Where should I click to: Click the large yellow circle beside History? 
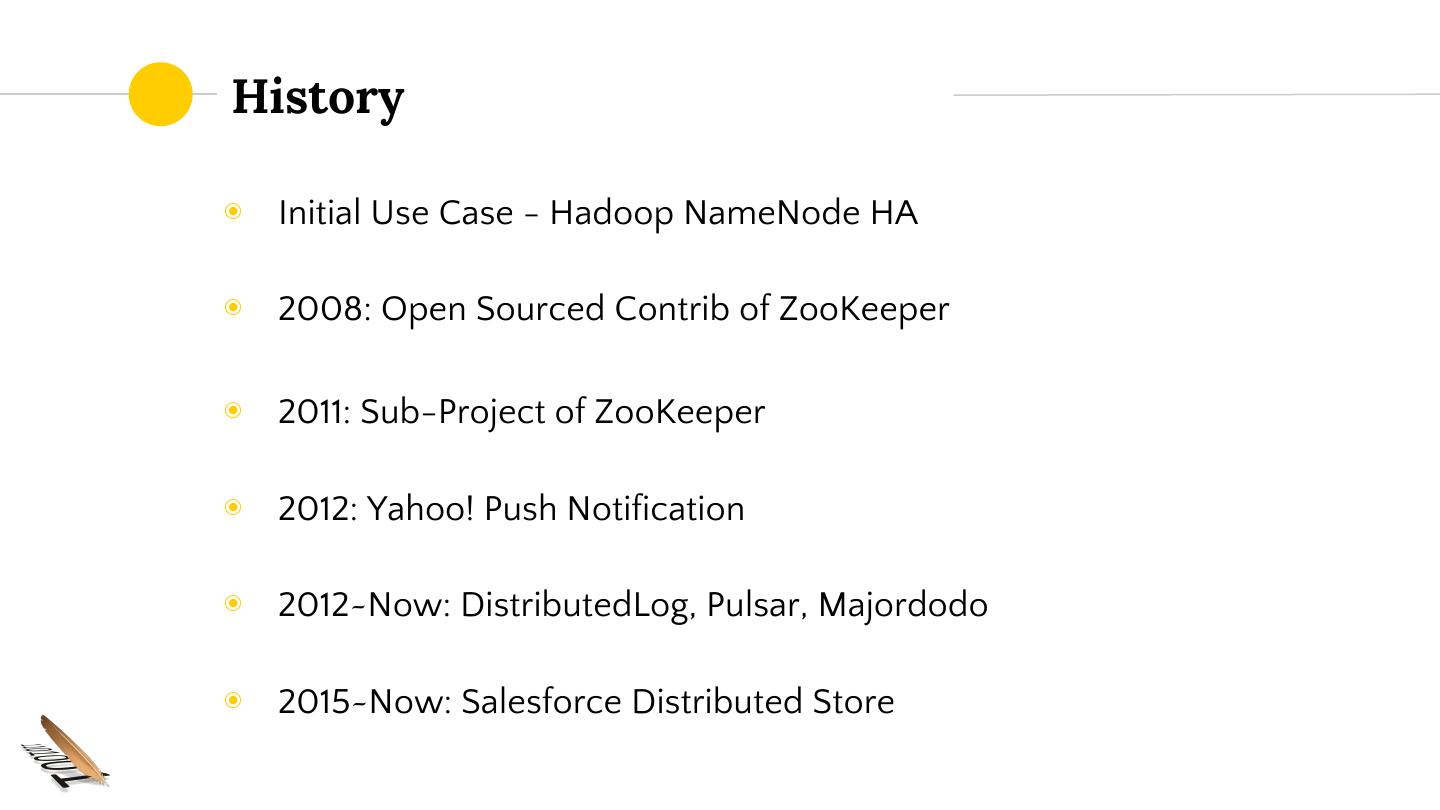(x=160, y=94)
